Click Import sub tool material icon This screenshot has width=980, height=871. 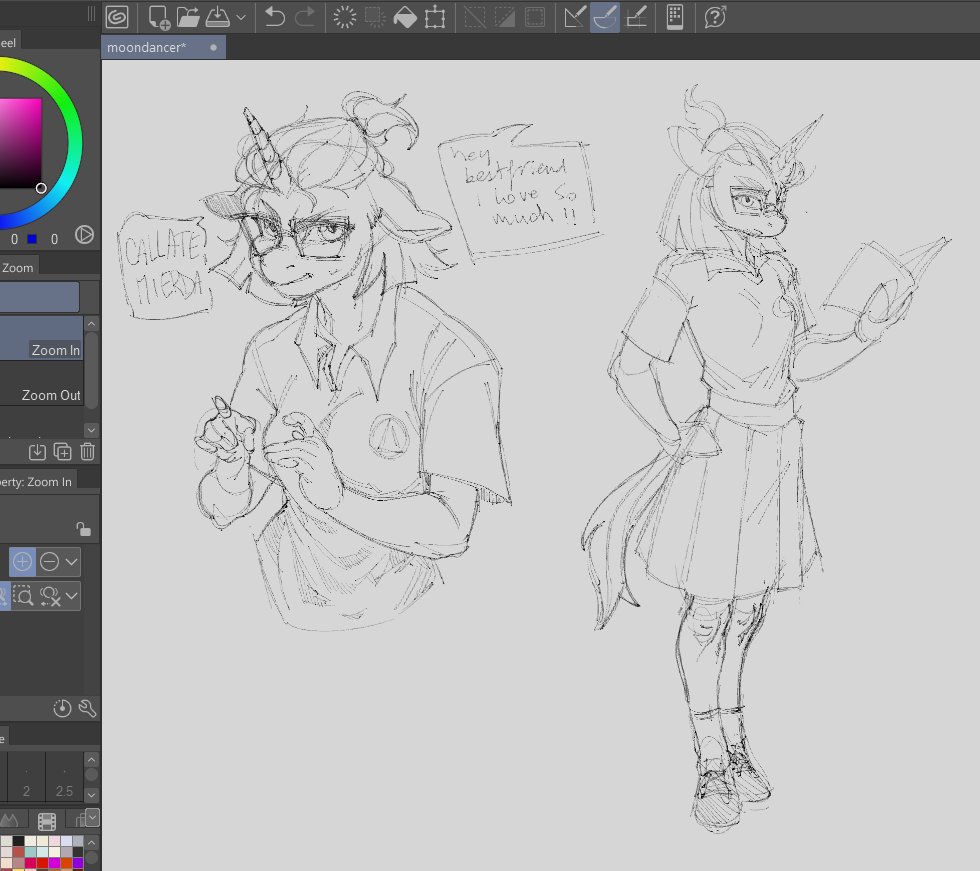[x=38, y=451]
